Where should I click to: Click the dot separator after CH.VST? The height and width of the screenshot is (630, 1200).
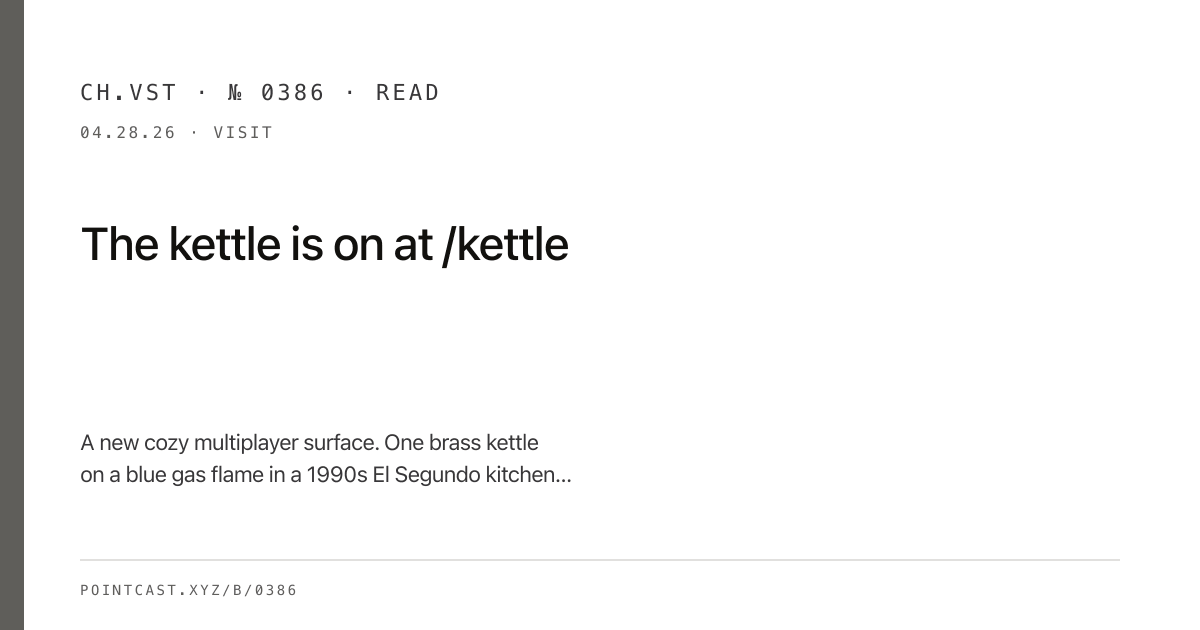(202, 93)
